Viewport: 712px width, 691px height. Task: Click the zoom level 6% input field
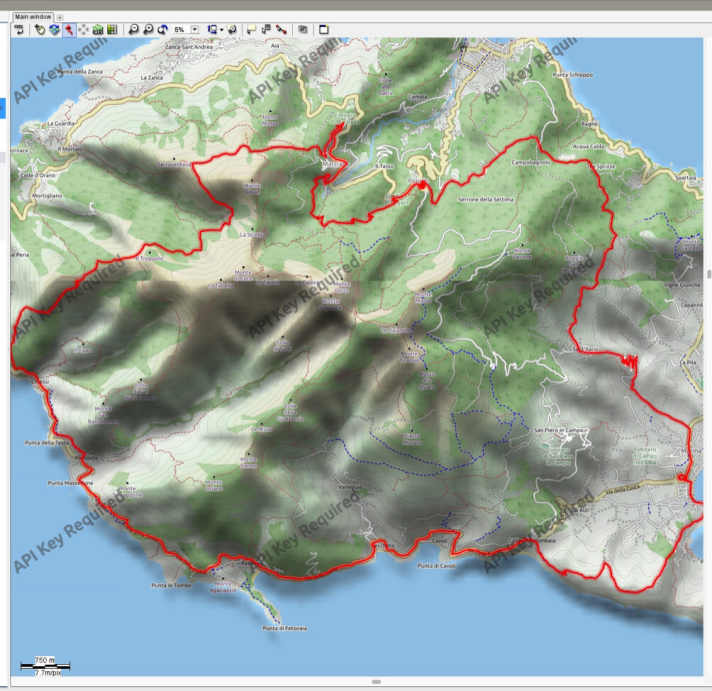pyautogui.click(x=179, y=30)
